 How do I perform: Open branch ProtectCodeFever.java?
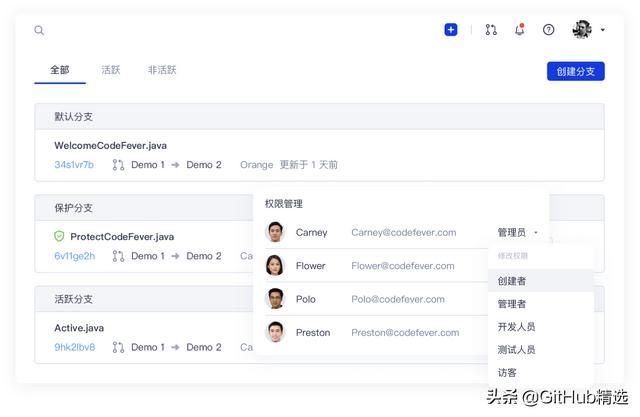(122, 237)
